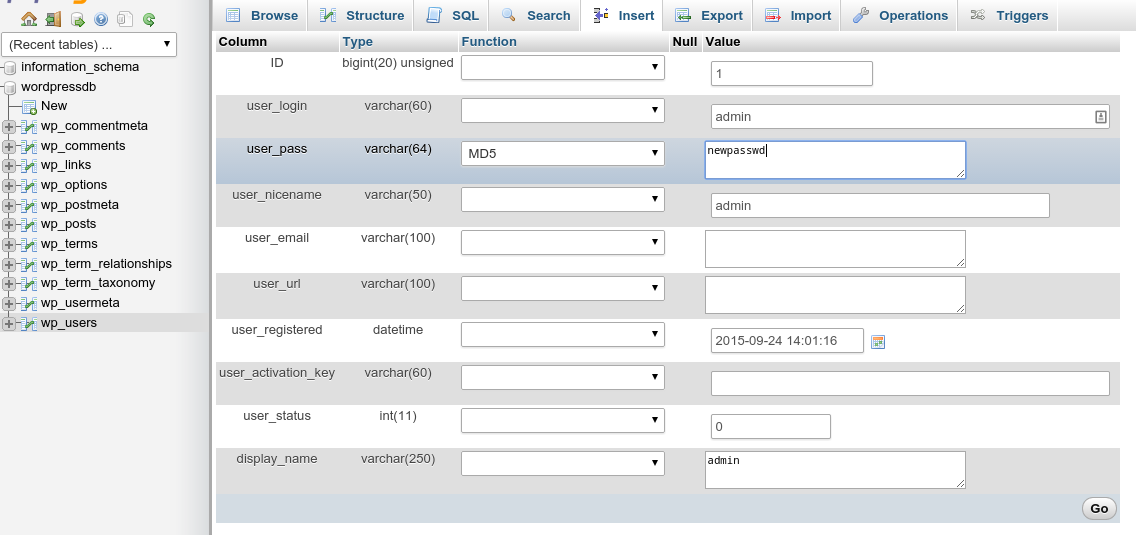Click the Function column header link

489,41
